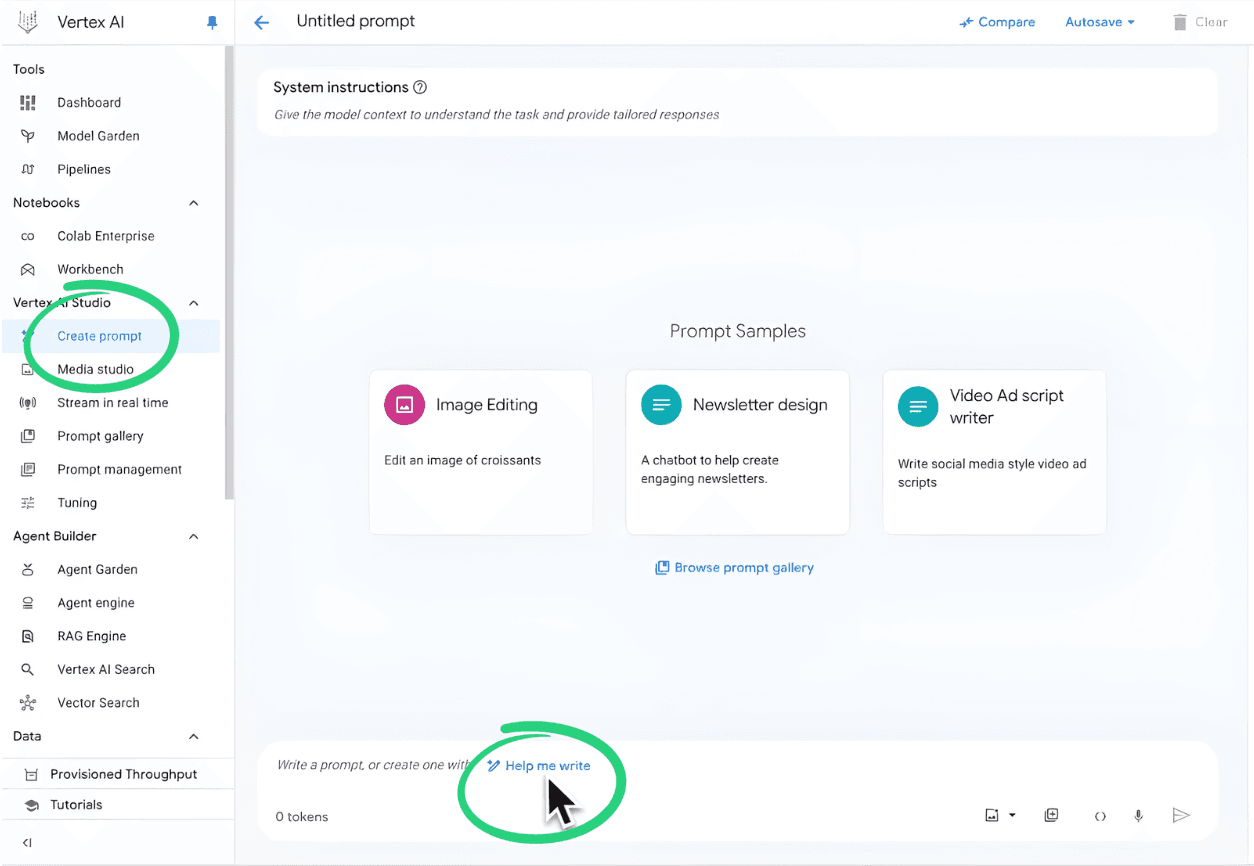The width and height of the screenshot is (1254, 866).
Task: Click the Untitled prompt title
Action: [356, 21]
